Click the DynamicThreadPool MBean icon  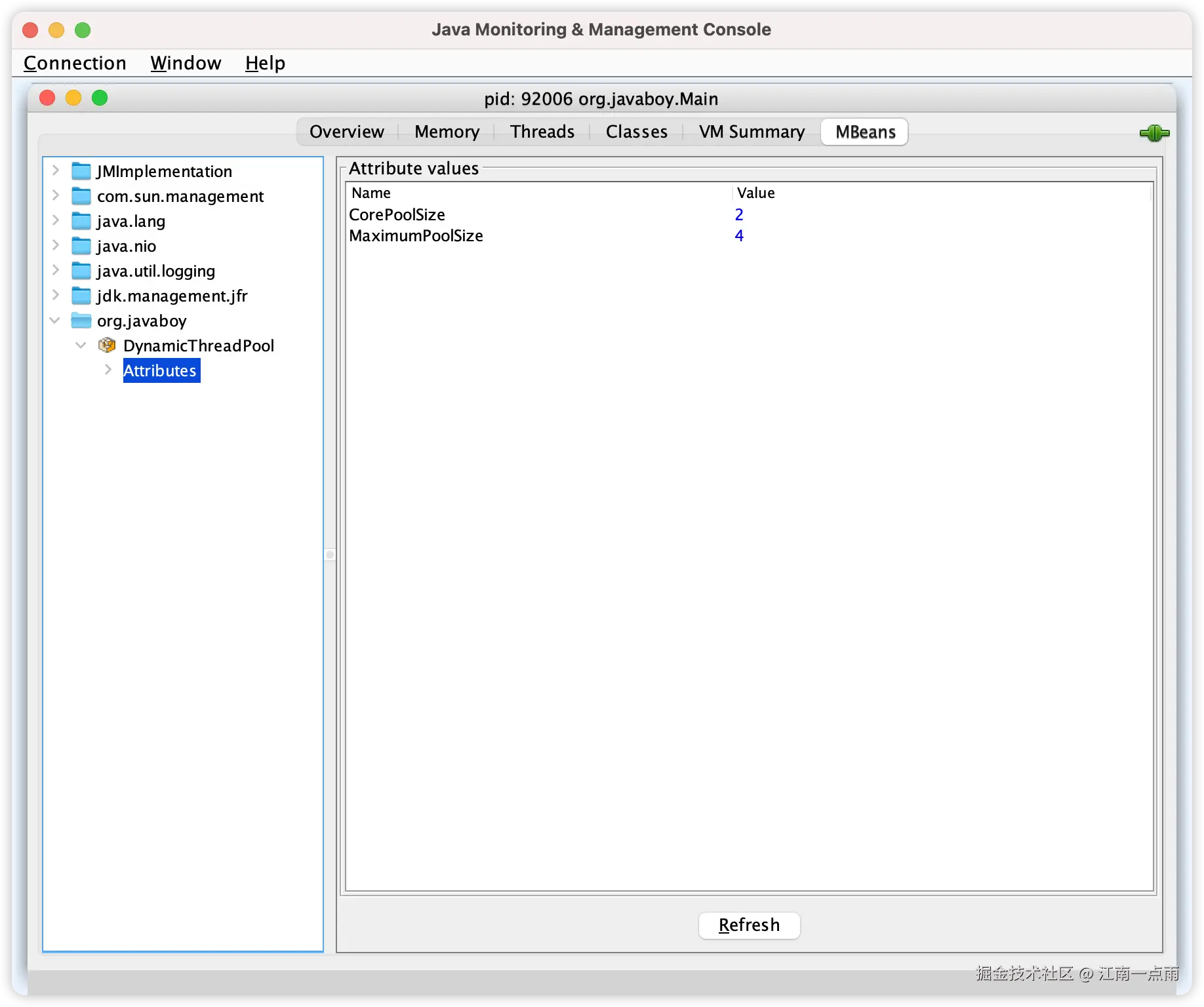107,345
